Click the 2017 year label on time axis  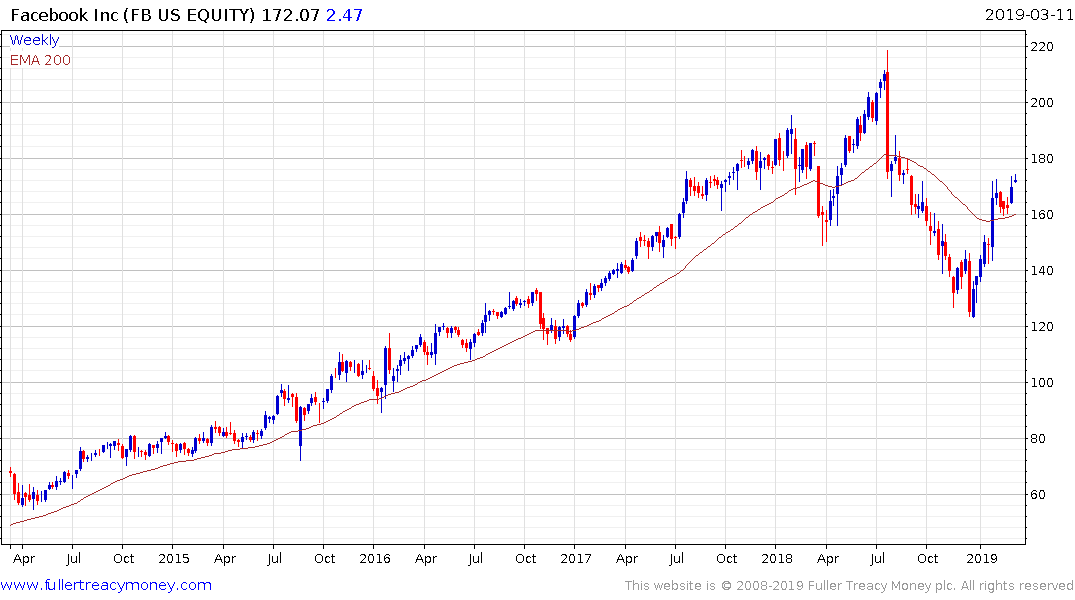[x=575, y=558]
